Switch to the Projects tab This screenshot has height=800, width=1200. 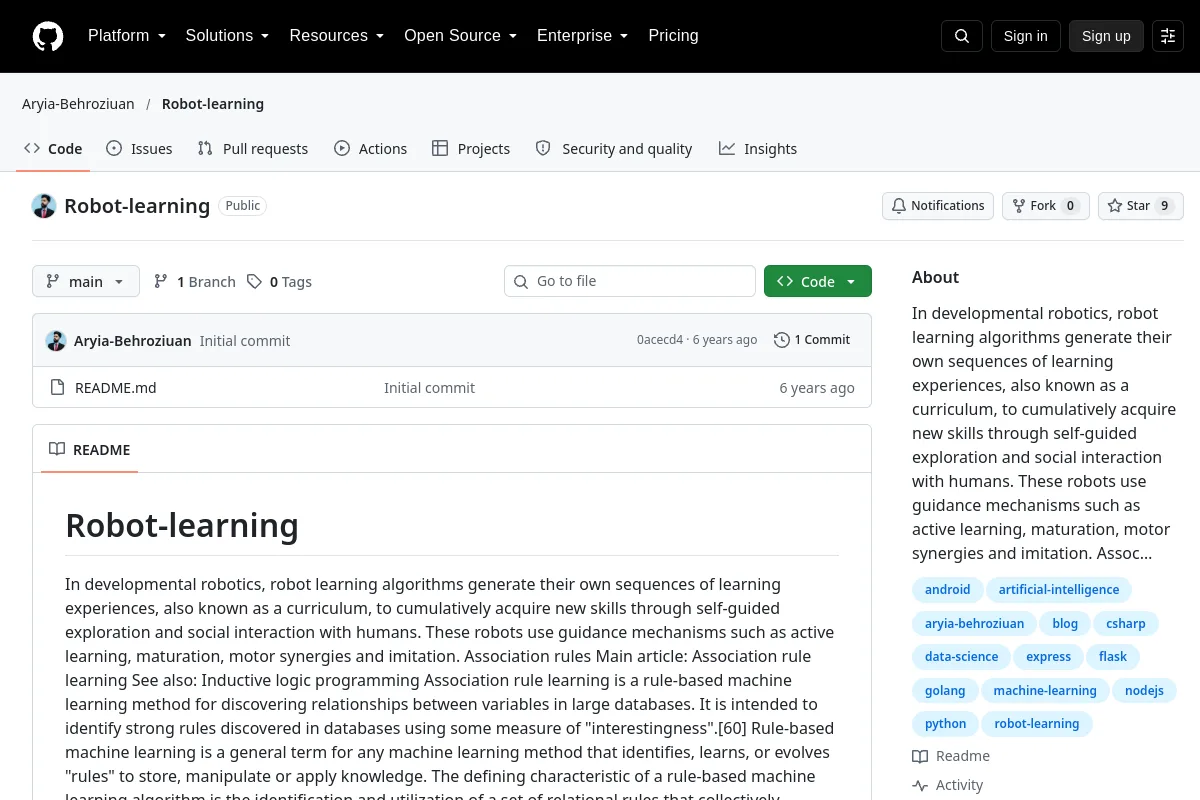coord(471,149)
